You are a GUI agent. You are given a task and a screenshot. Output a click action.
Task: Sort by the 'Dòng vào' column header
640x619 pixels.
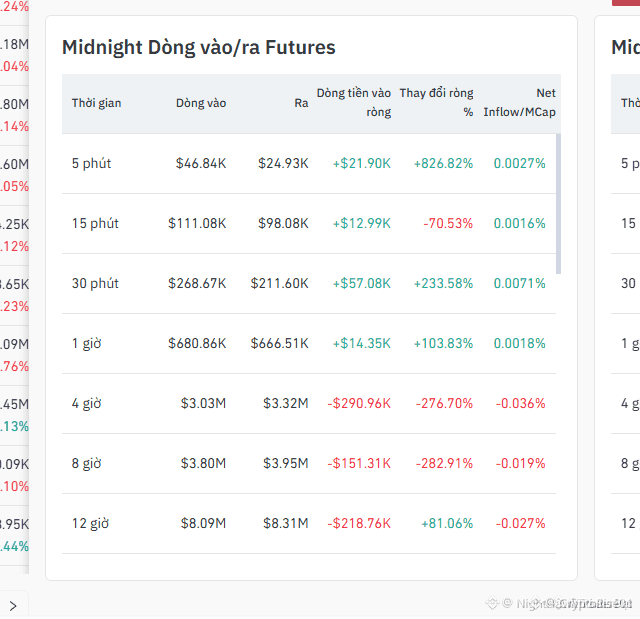coord(201,103)
